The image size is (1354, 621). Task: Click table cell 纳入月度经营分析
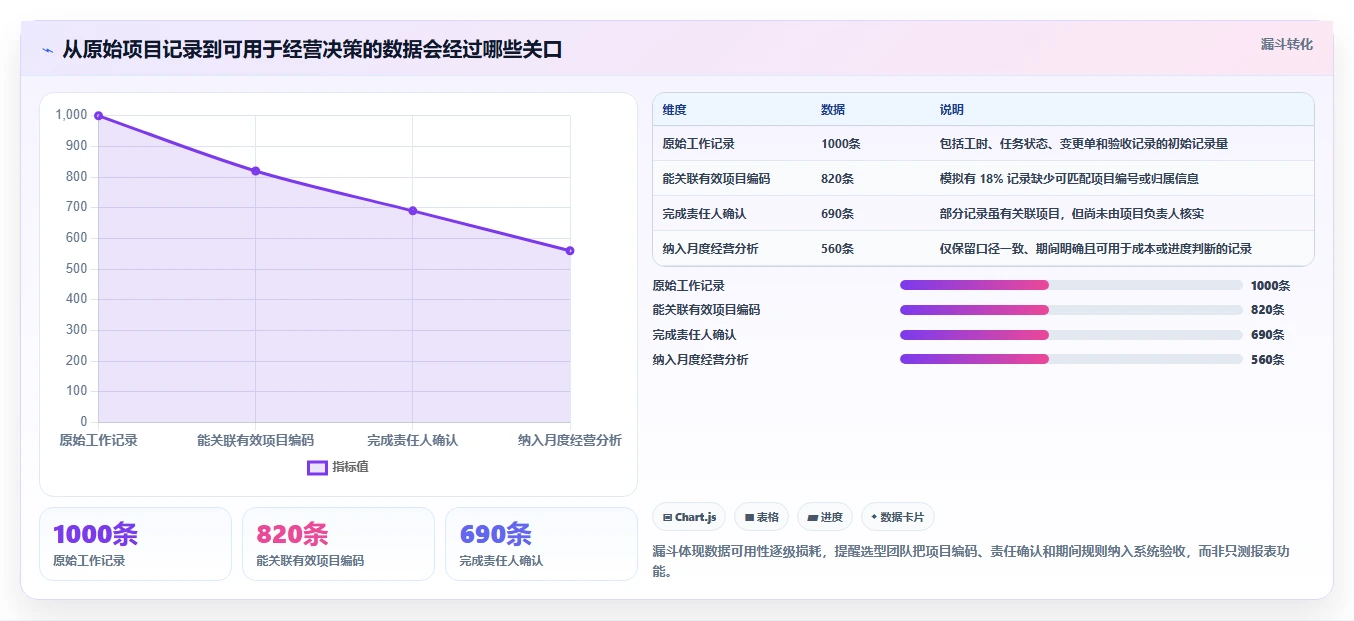710,249
